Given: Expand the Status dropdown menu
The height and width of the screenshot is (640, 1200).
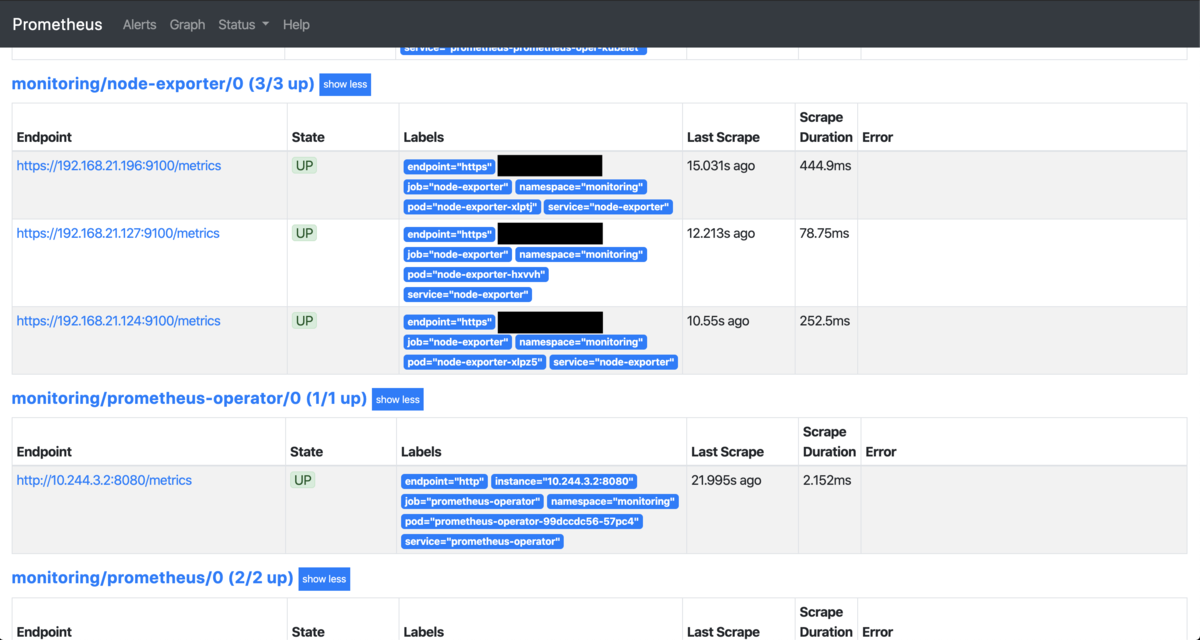Looking at the screenshot, I should click(x=243, y=24).
